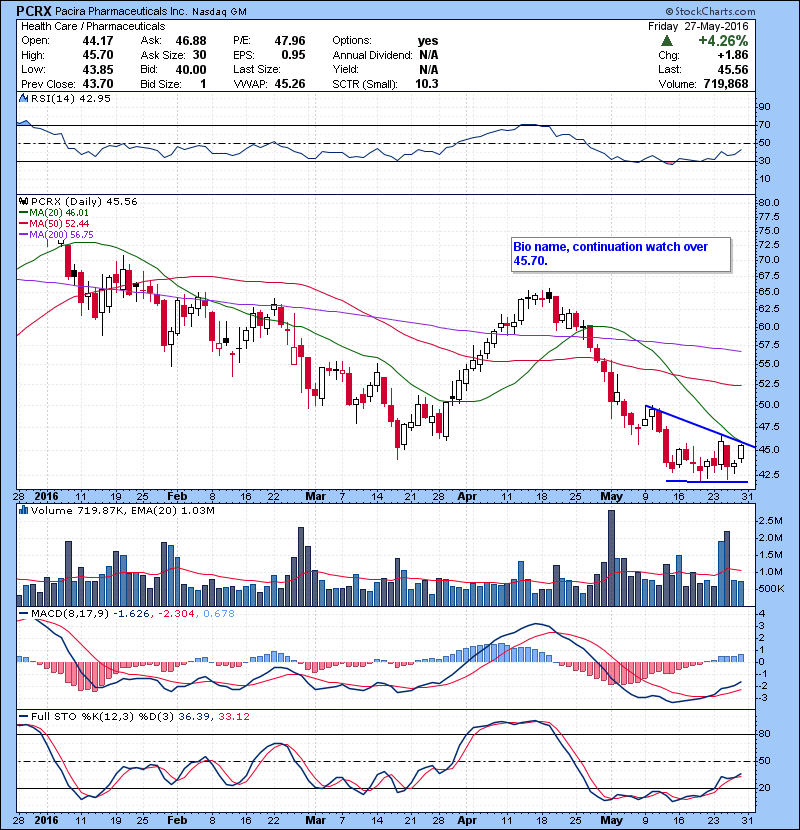Click the High value 45.70
800x830 pixels.
click(98, 55)
